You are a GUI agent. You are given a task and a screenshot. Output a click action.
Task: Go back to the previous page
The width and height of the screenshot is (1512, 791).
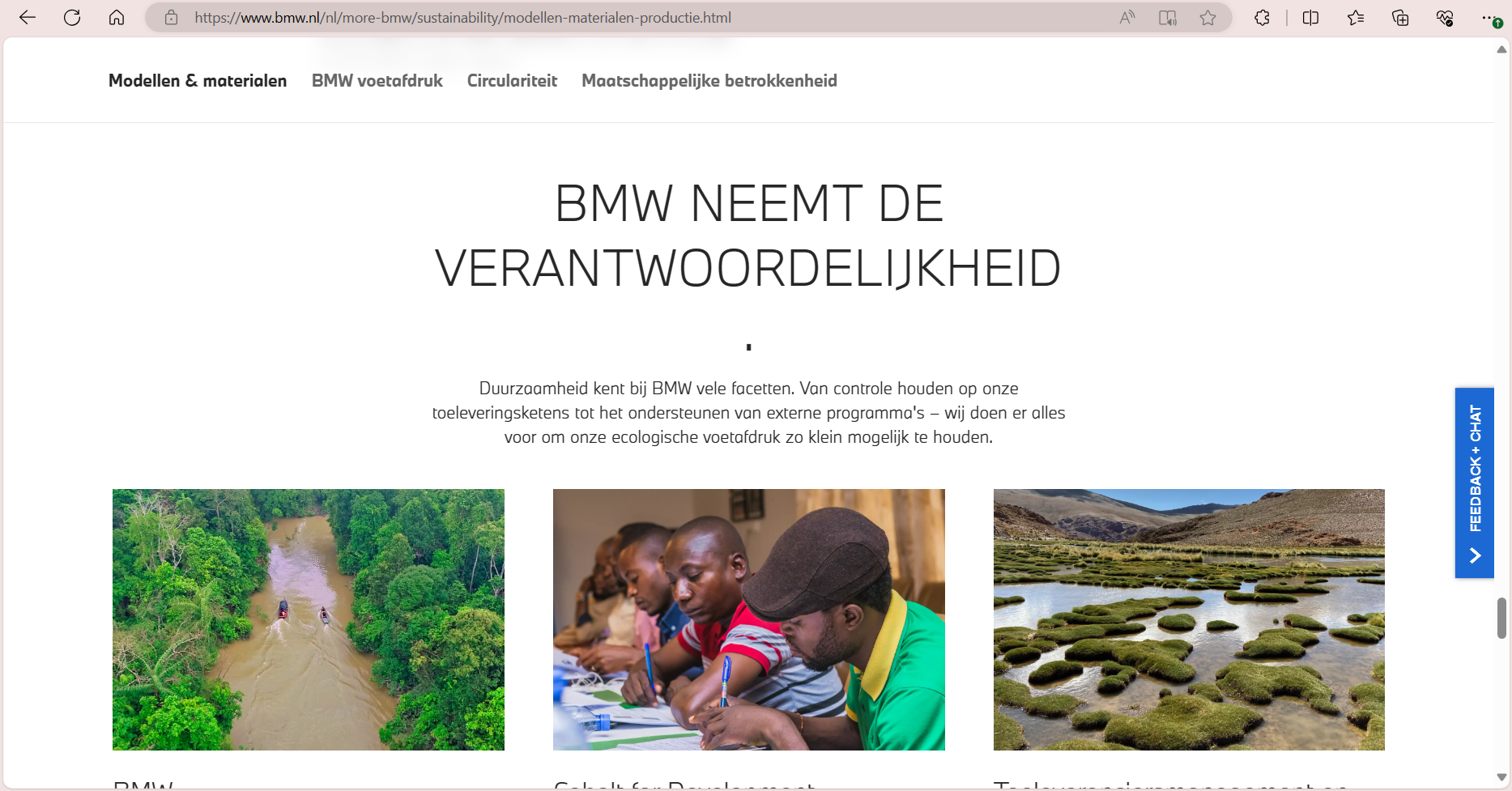28,18
